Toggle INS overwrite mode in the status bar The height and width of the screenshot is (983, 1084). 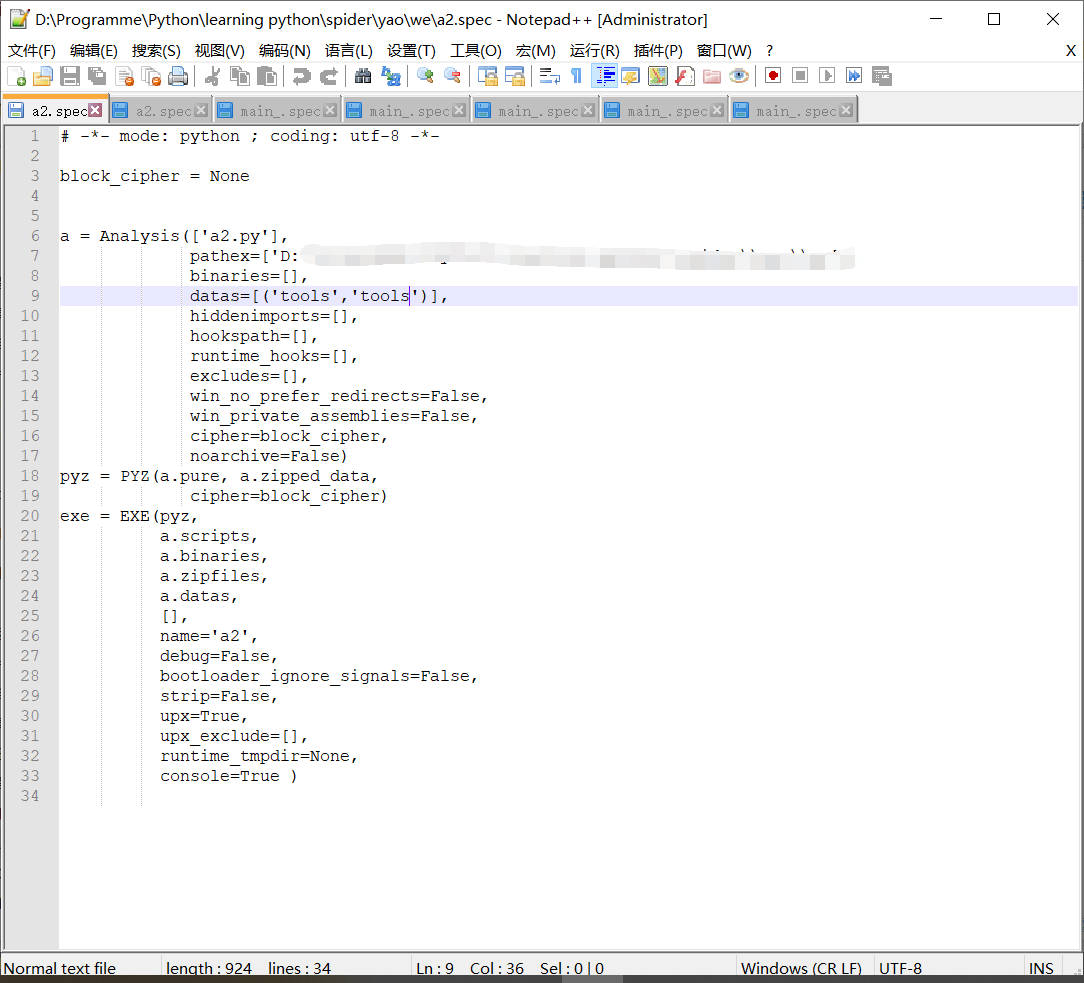pos(1040,968)
